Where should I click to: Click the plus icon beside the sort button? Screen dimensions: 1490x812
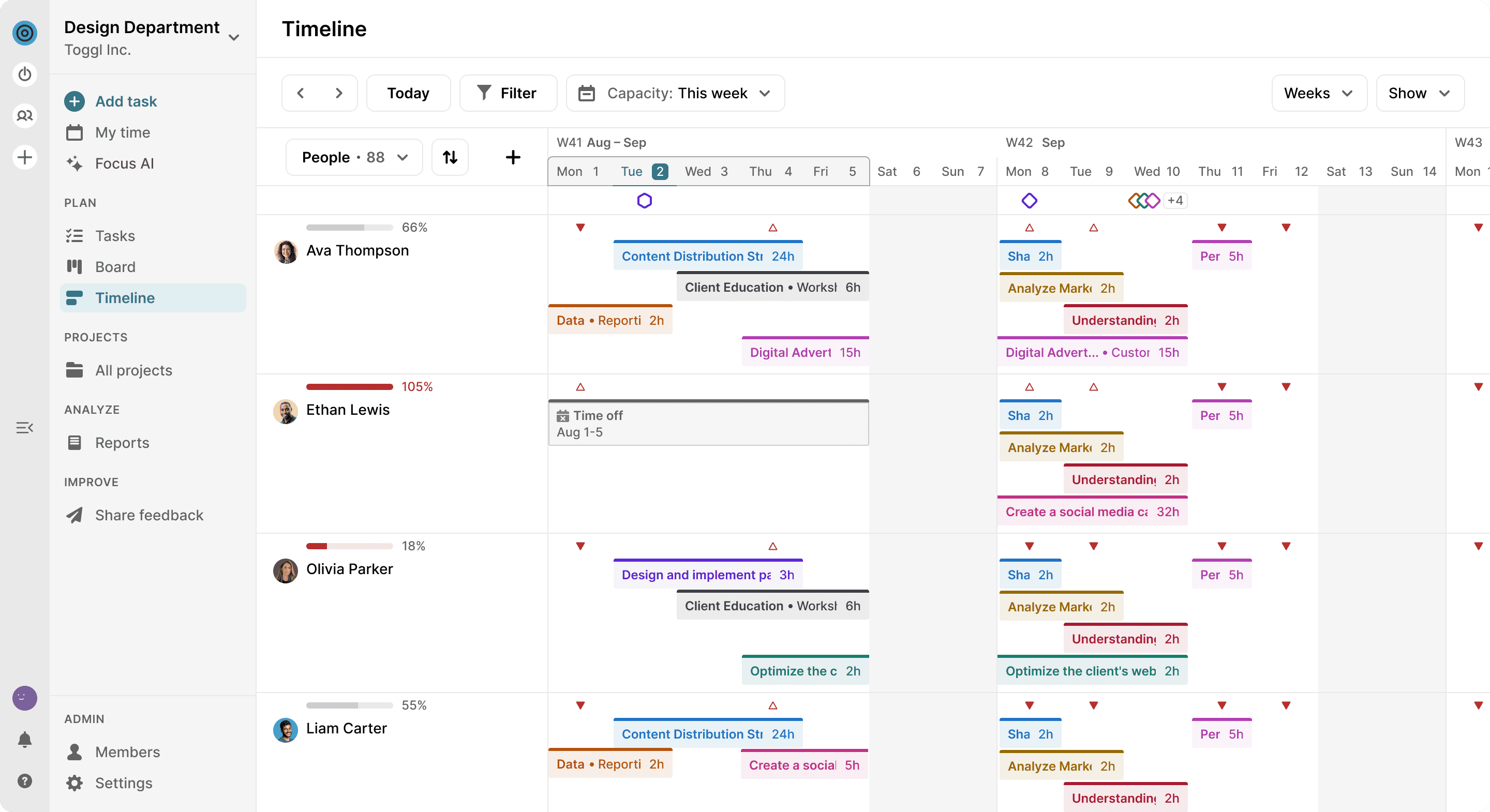click(x=513, y=157)
